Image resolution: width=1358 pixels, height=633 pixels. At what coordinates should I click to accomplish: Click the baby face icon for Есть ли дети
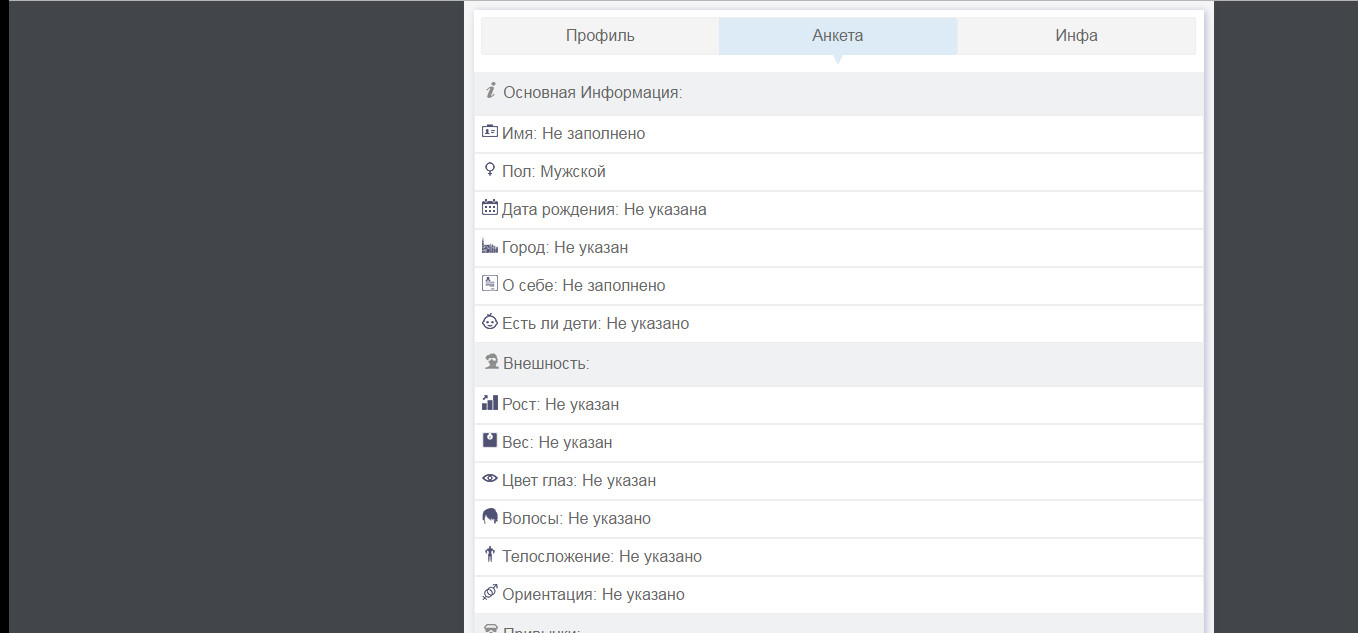[490, 322]
